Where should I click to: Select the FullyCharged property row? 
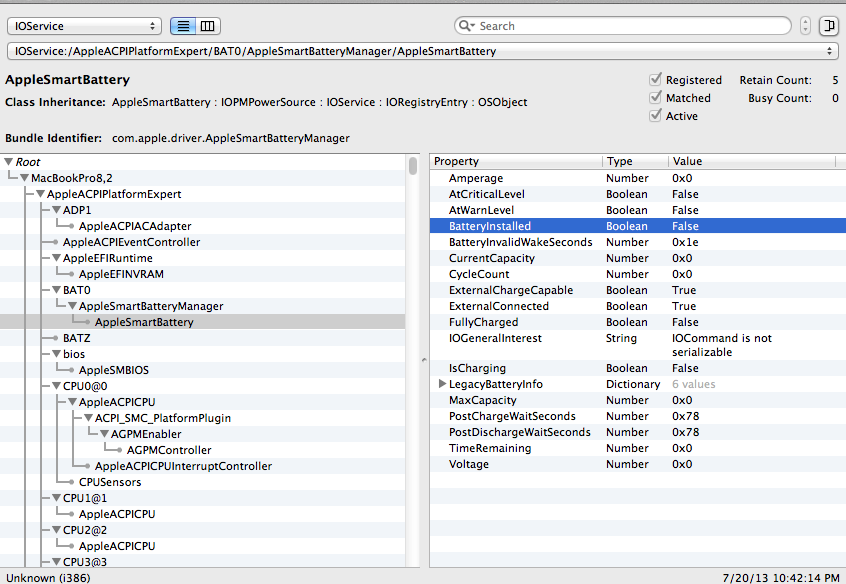click(x=638, y=322)
